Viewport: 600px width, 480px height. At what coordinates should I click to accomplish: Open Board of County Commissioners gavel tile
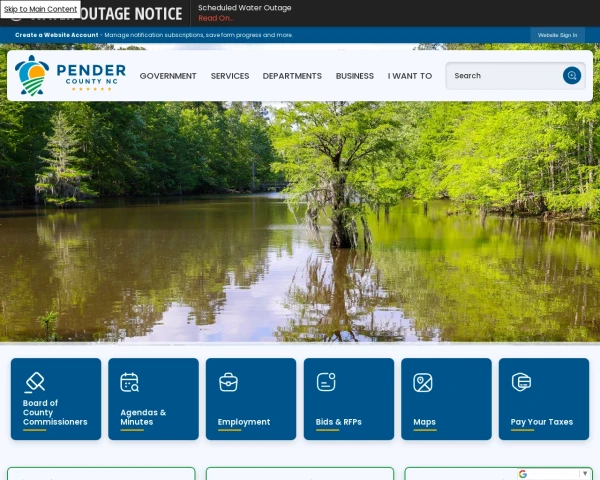(56, 399)
